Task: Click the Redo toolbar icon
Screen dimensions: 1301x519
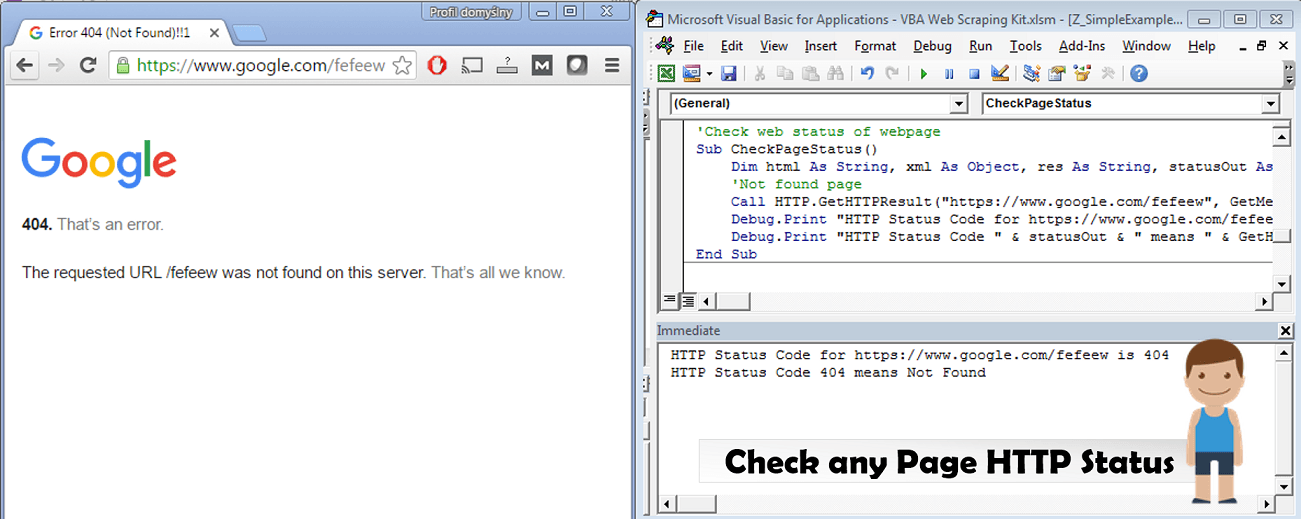Action: tap(892, 73)
